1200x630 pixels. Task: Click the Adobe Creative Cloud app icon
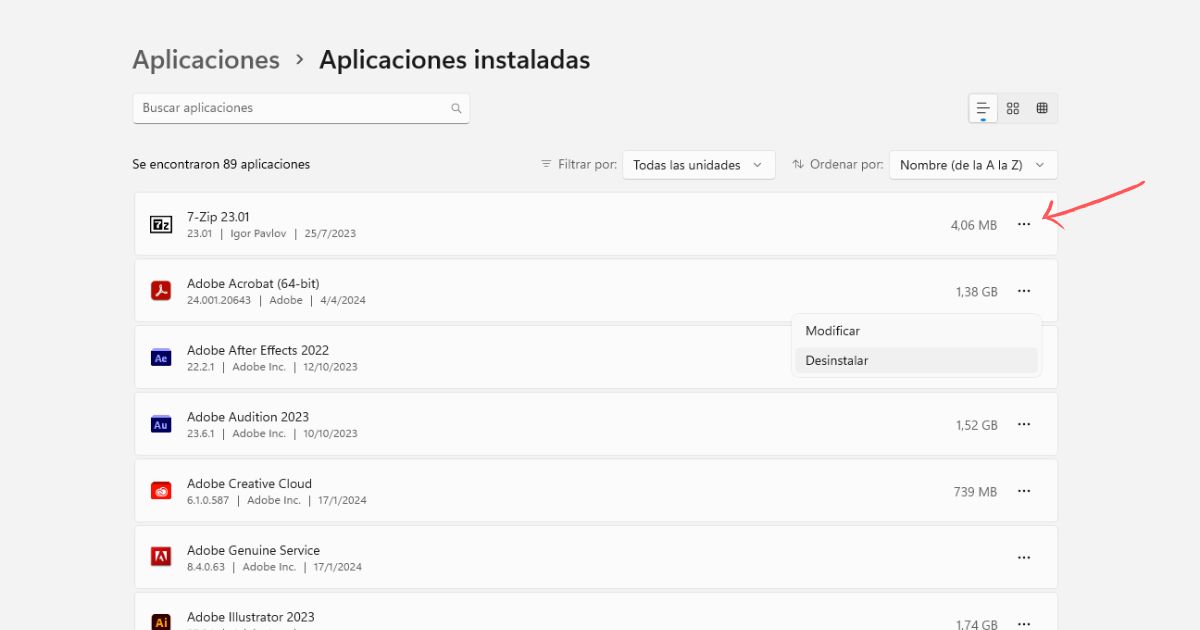[160, 491]
